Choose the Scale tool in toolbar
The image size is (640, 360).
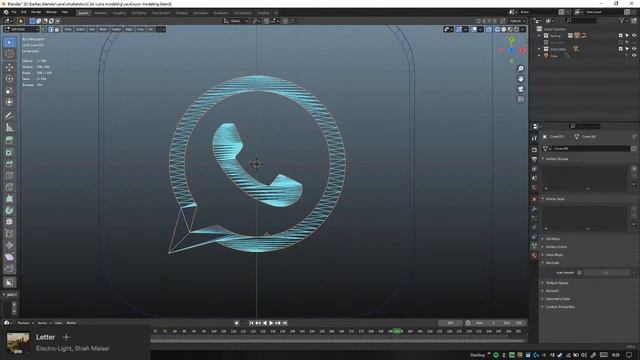click(9, 91)
